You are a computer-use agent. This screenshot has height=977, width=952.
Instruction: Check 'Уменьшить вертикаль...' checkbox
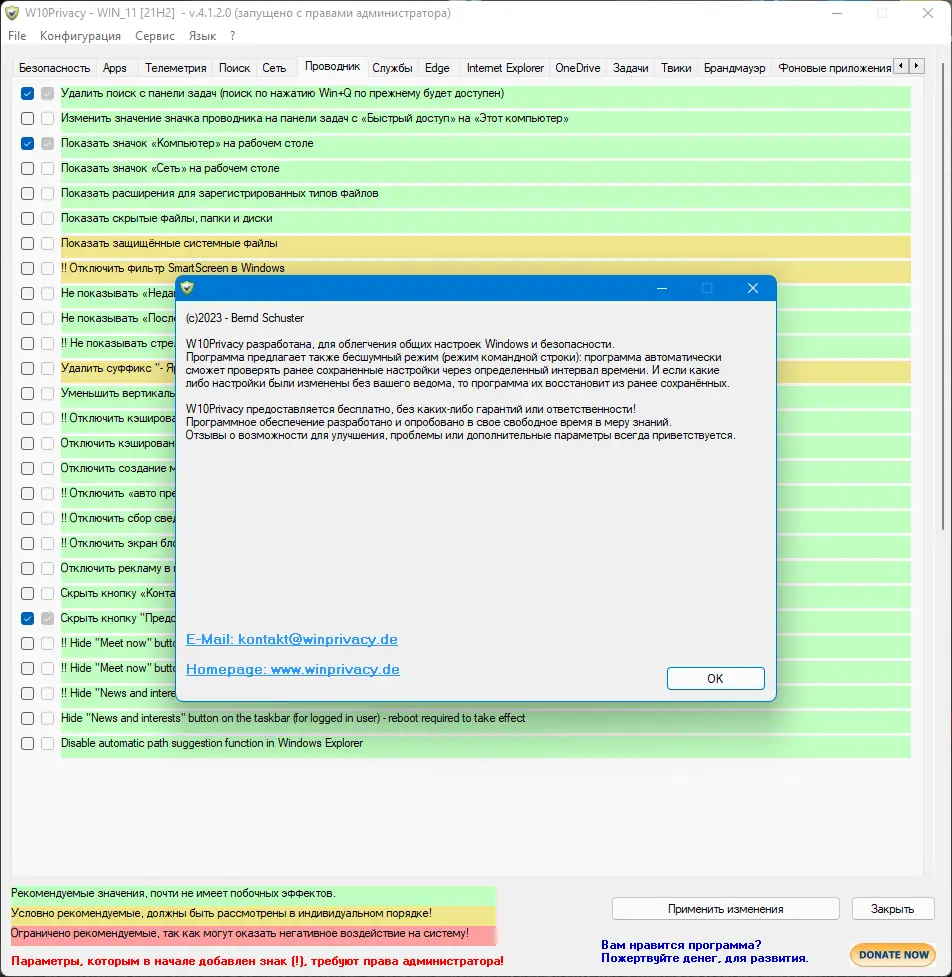[27, 393]
